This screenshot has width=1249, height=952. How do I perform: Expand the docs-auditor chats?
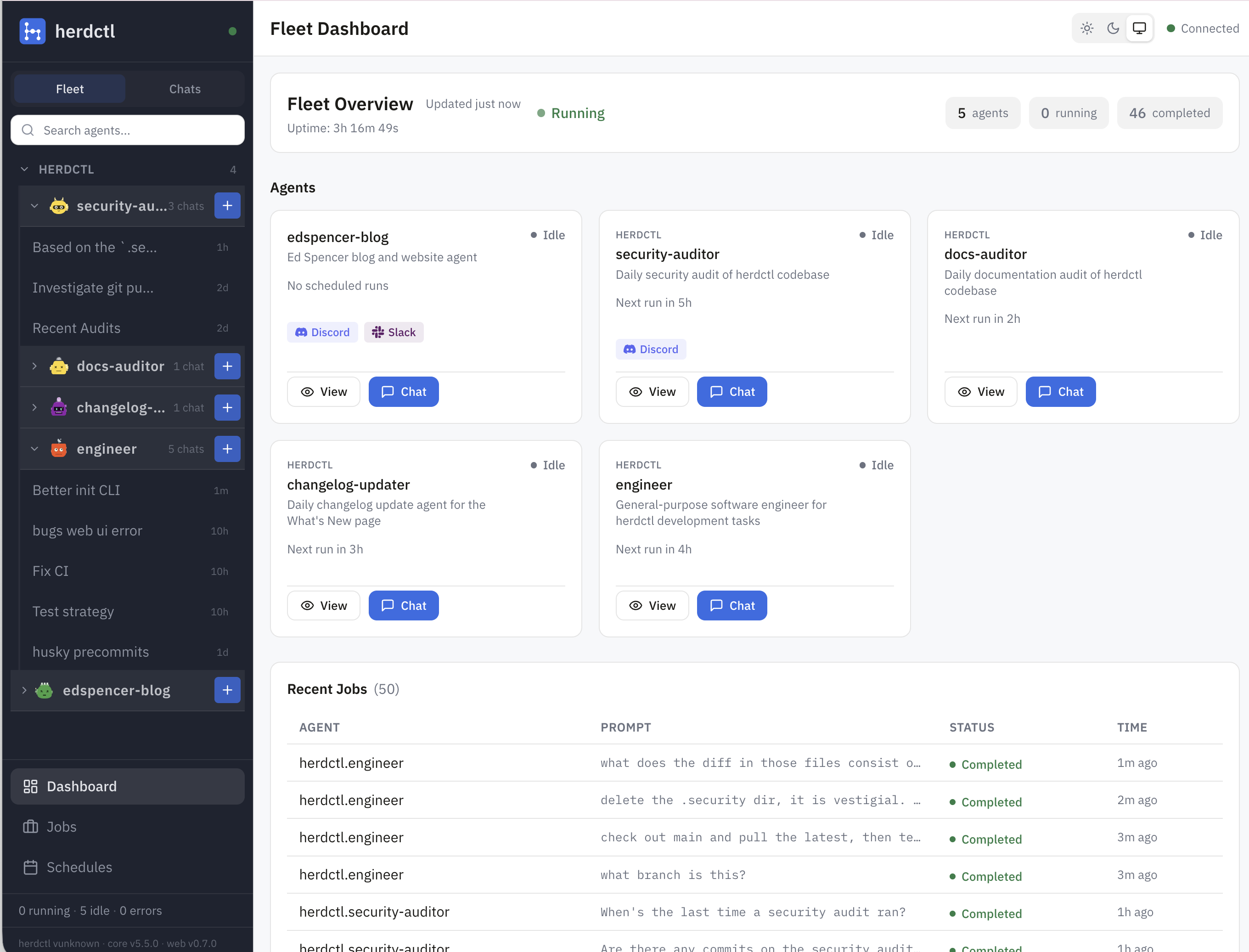pos(34,366)
